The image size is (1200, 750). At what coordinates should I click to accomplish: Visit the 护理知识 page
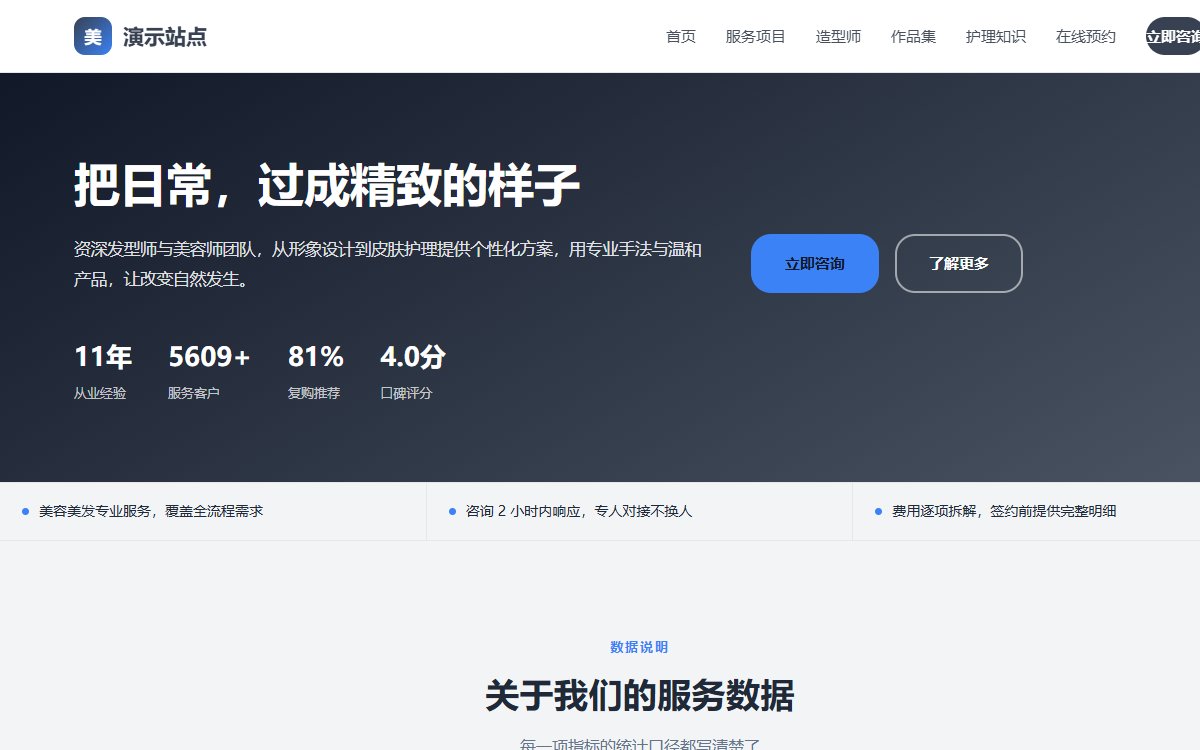click(x=996, y=37)
